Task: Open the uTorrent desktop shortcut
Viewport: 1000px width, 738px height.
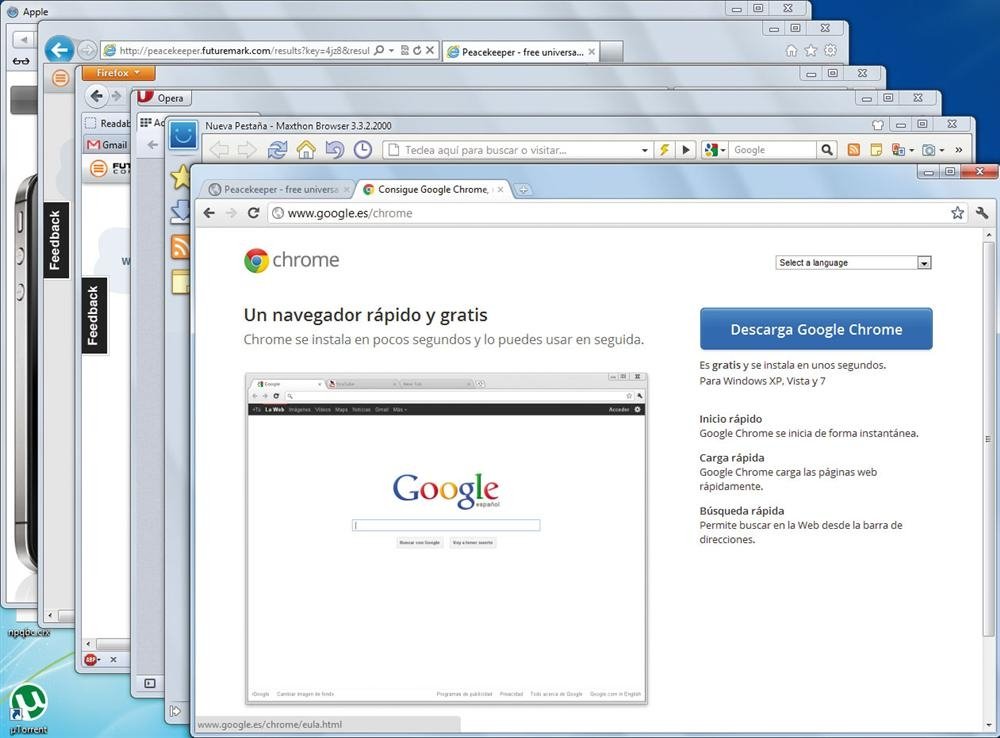Action: pos(29,708)
